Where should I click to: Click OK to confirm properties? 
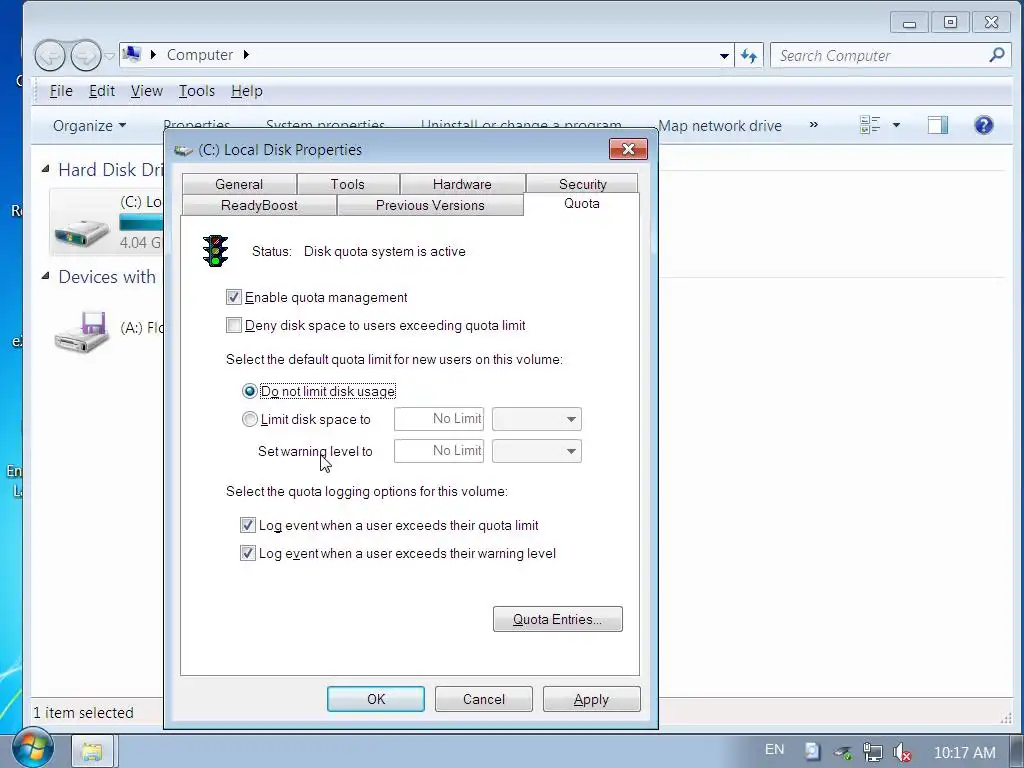click(376, 699)
